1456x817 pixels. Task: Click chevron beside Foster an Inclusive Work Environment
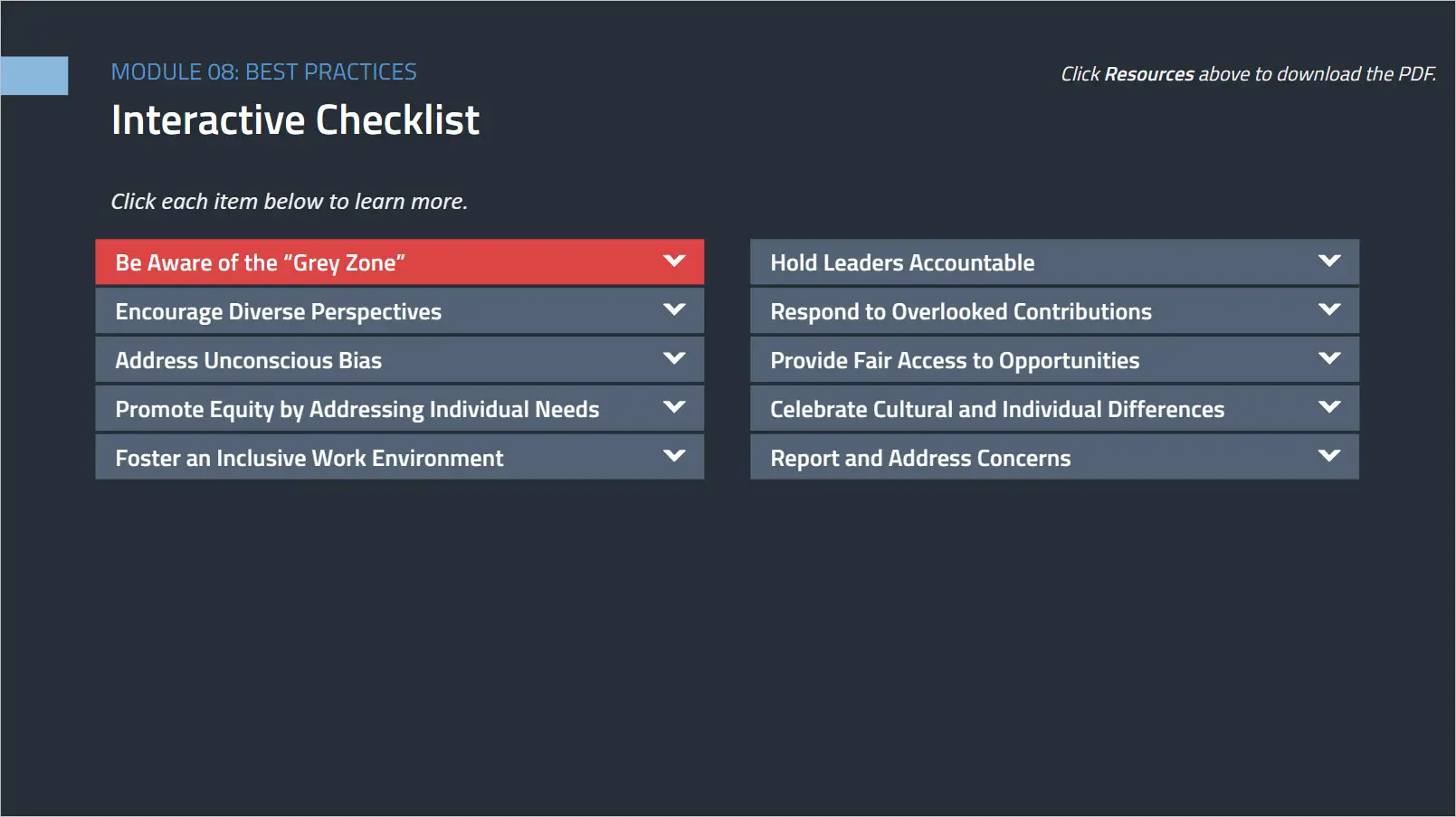674,457
